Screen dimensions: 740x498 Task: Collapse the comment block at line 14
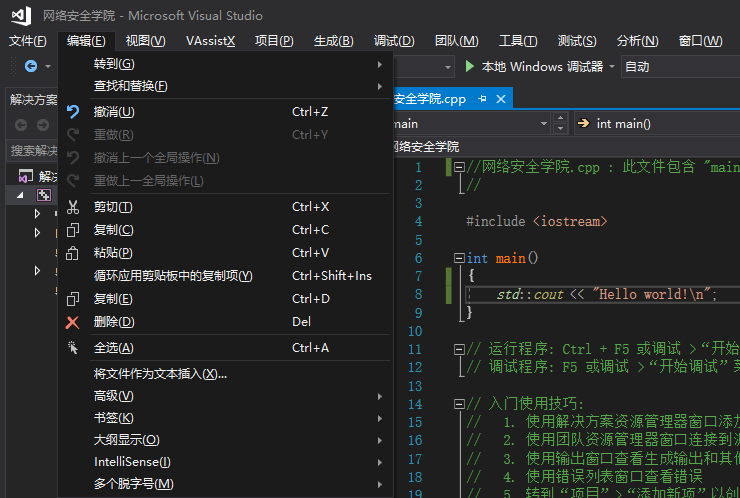point(459,404)
